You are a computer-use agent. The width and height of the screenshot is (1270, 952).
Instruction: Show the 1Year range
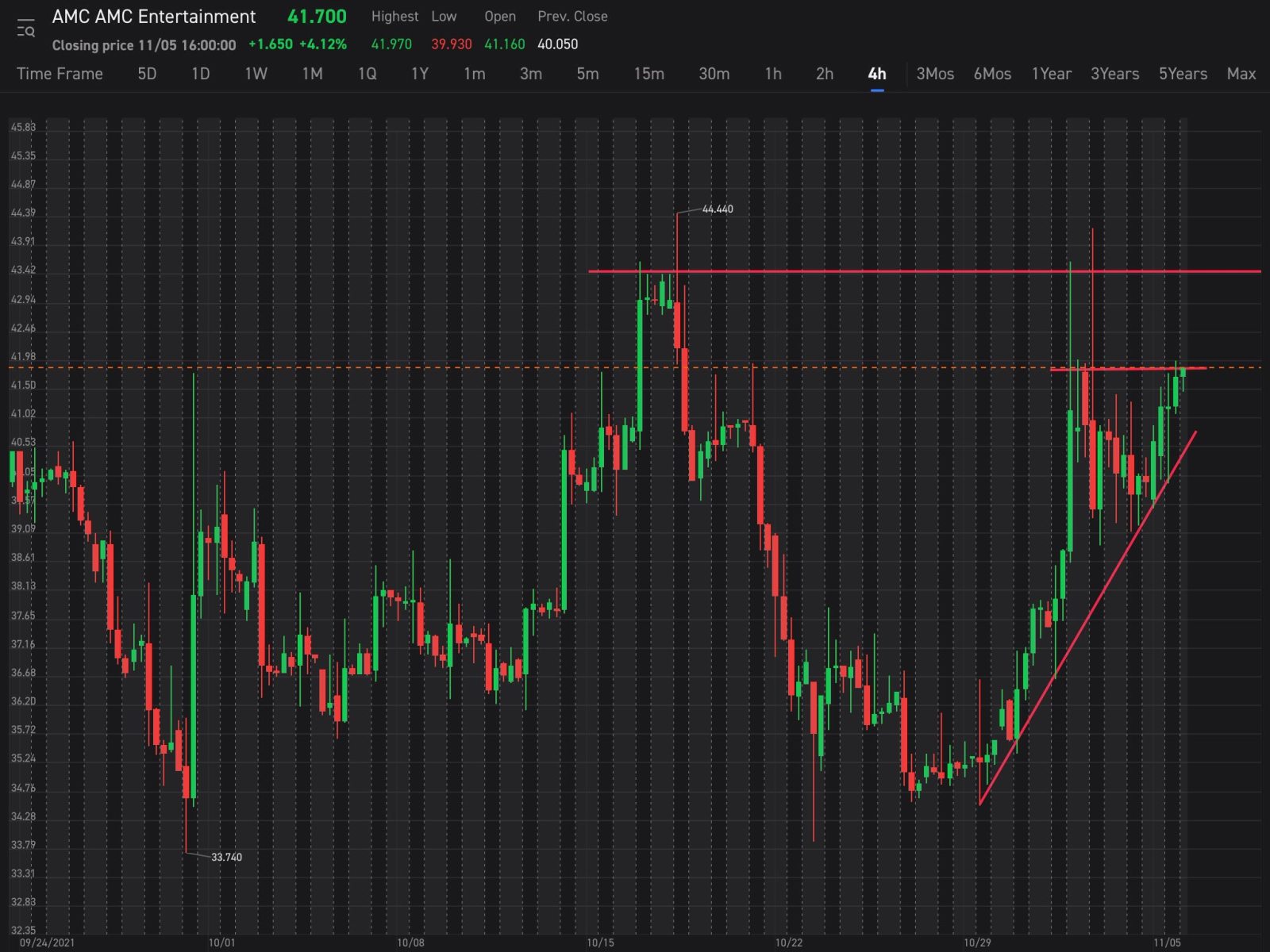coord(1051,74)
